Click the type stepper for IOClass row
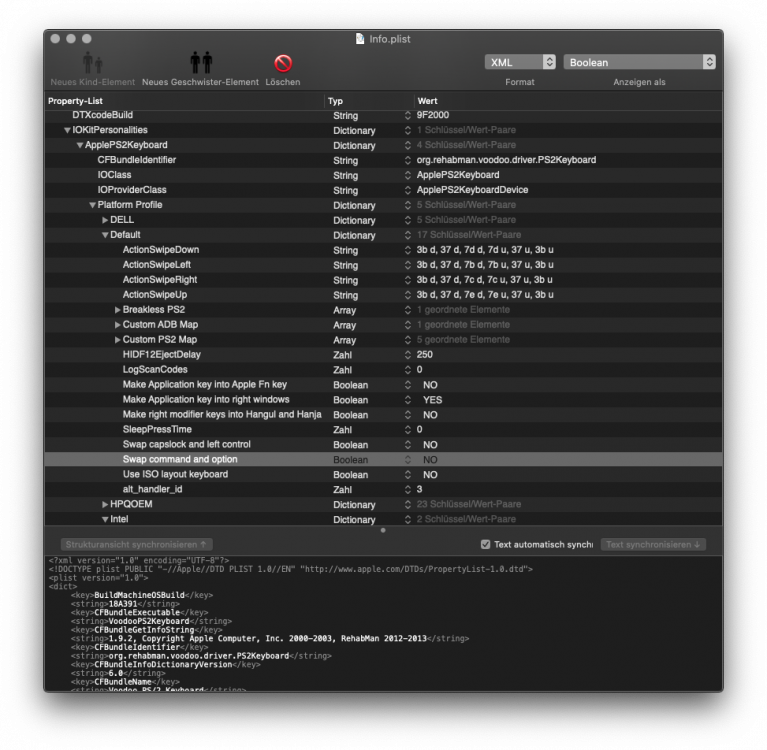 (x=407, y=175)
